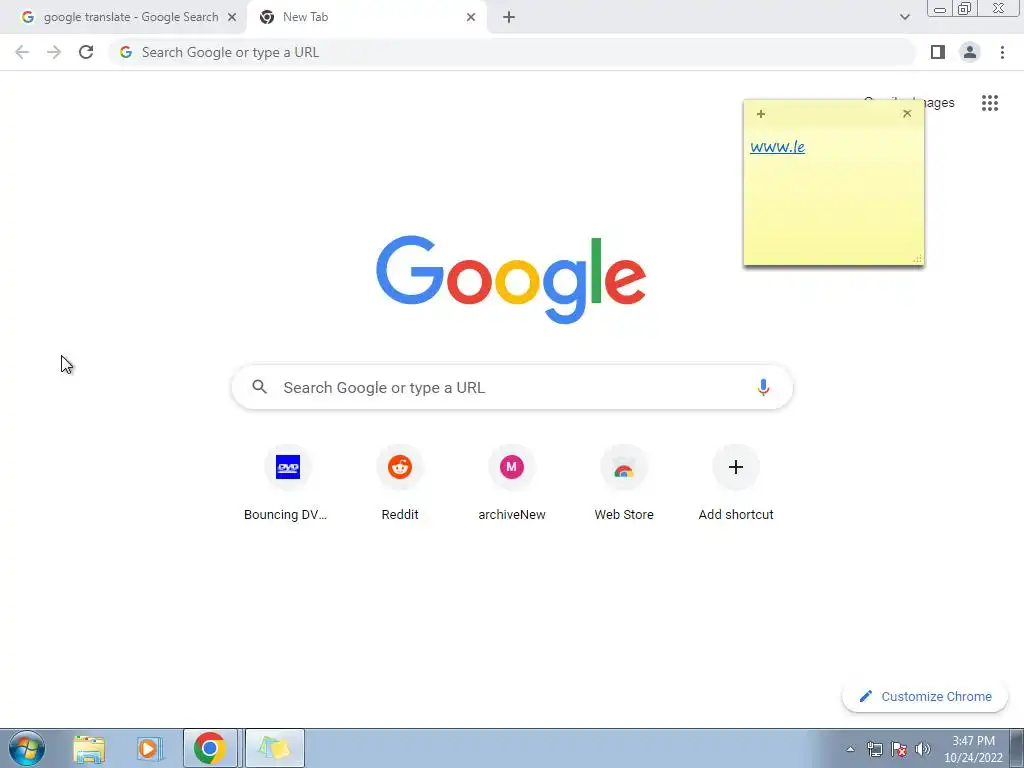Click the browser forward arrow

(x=54, y=52)
